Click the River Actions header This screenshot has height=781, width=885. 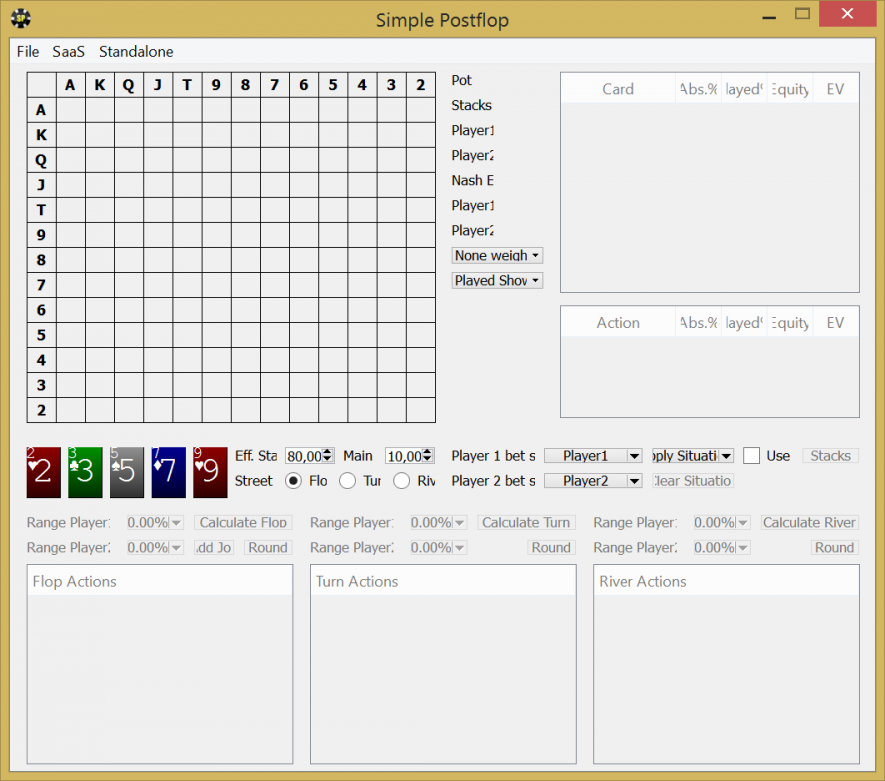click(x=726, y=581)
